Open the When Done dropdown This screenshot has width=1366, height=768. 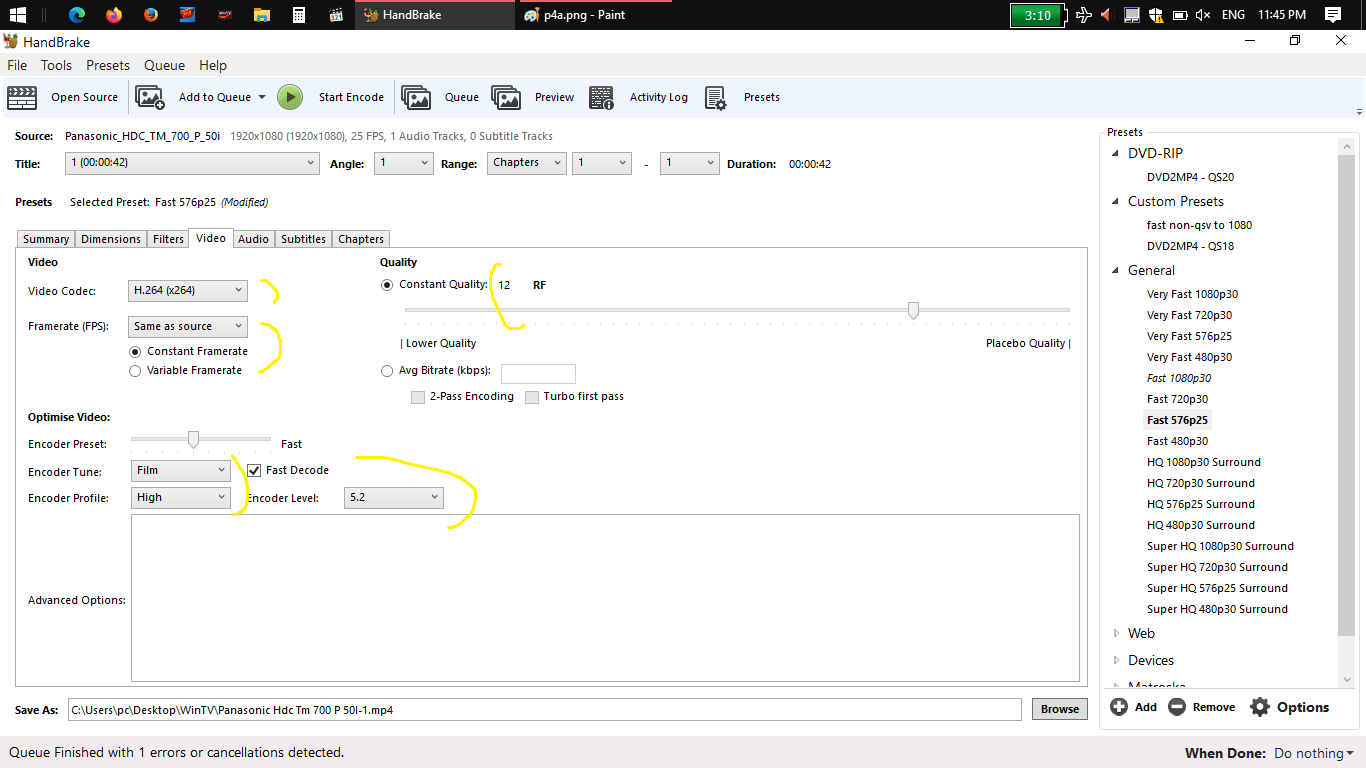pyautogui.click(x=1314, y=753)
